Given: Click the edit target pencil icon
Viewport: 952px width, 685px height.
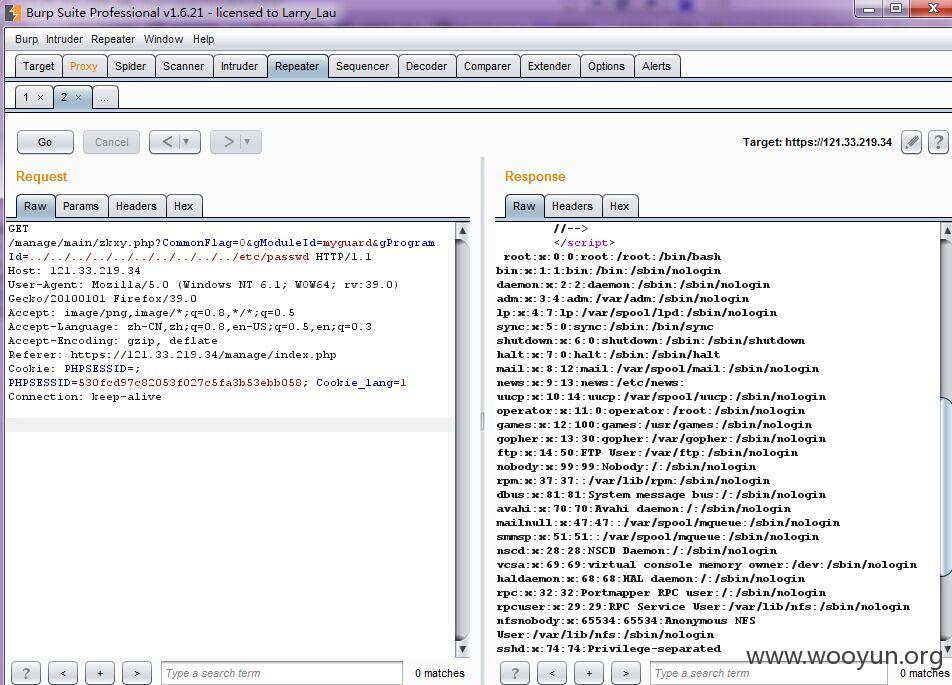Looking at the screenshot, I should [x=911, y=142].
